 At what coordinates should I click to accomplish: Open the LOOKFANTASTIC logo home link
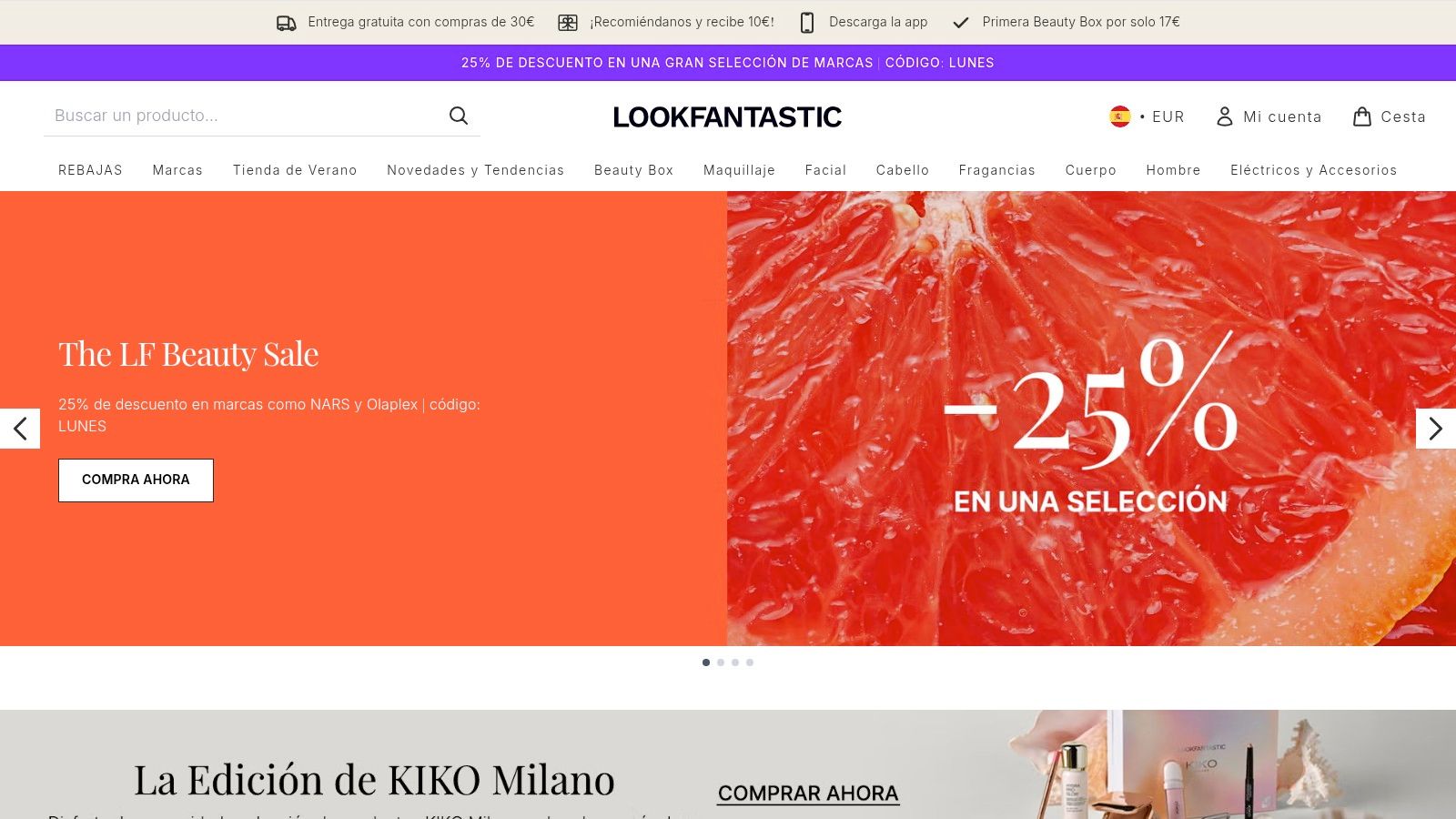[x=727, y=116]
